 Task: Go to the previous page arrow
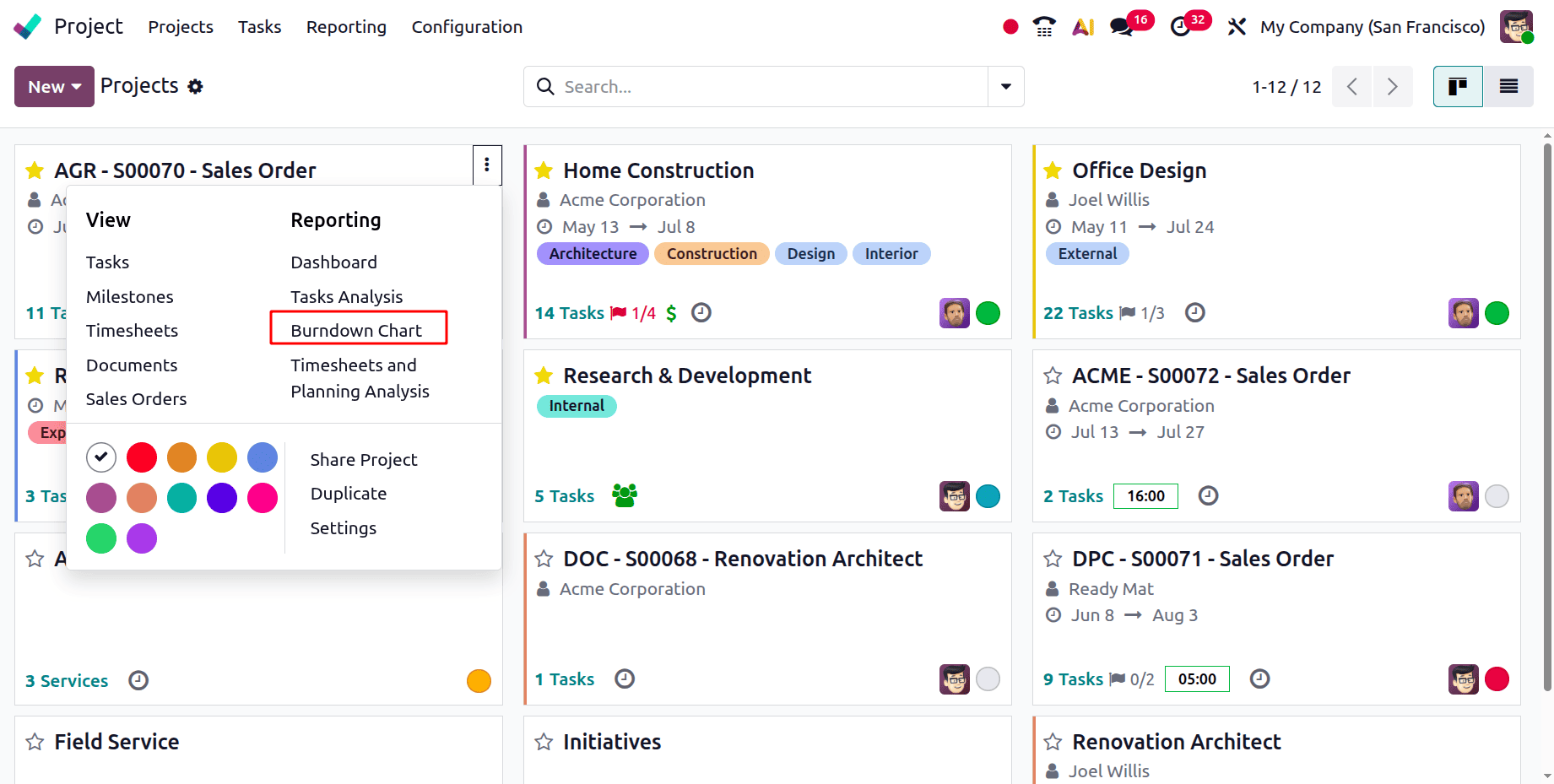[1352, 86]
